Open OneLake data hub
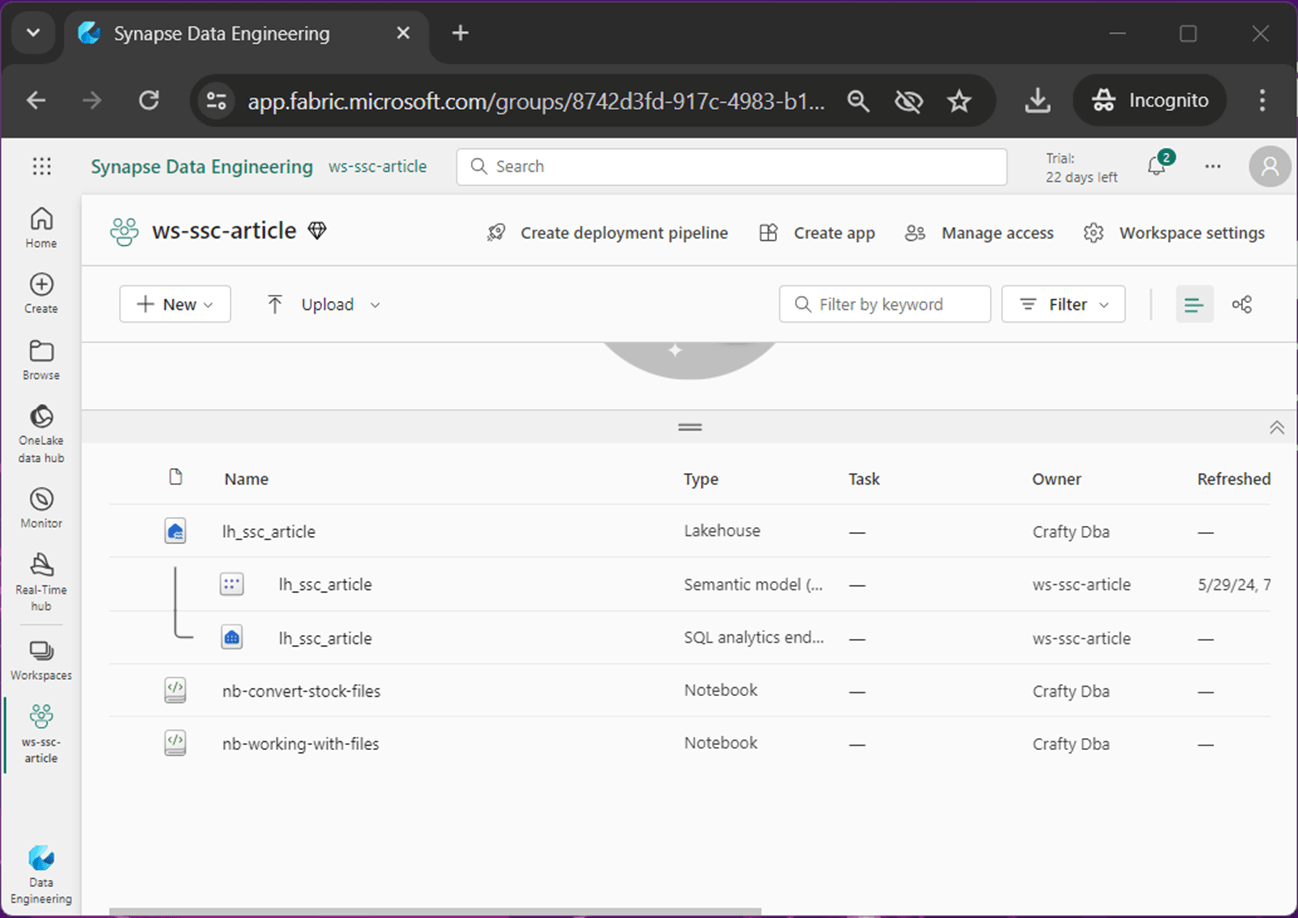The image size is (1298, 918). coord(41,434)
